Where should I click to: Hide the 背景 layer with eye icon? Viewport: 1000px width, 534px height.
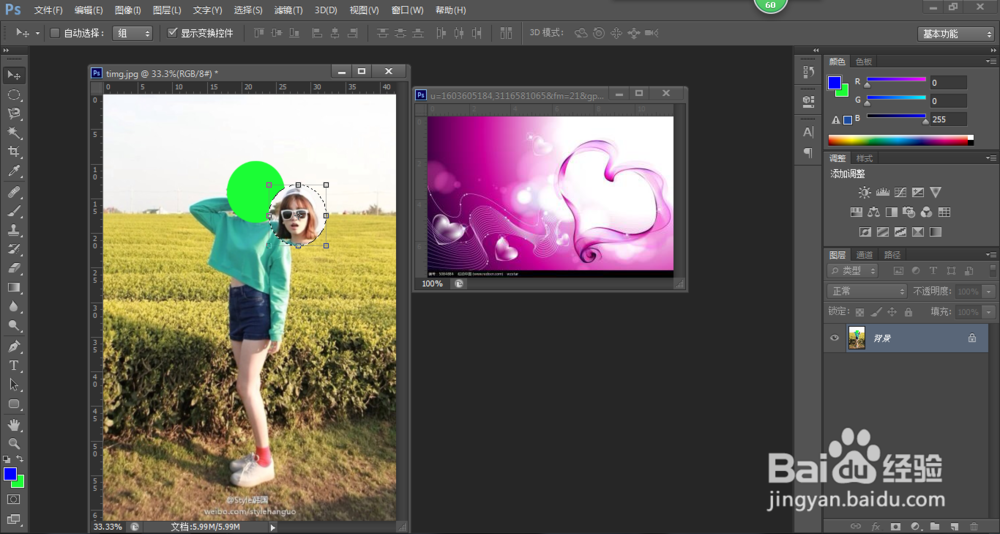click(834, 338)
